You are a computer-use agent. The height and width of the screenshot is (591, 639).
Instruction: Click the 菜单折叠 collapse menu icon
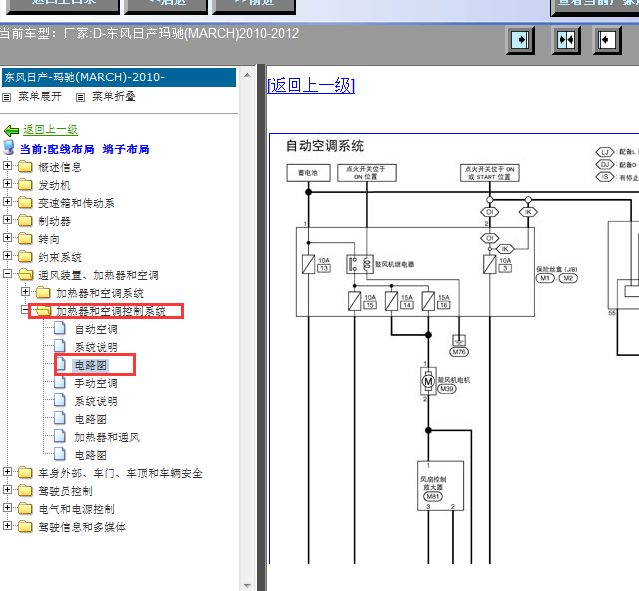[x=81, y=97]
